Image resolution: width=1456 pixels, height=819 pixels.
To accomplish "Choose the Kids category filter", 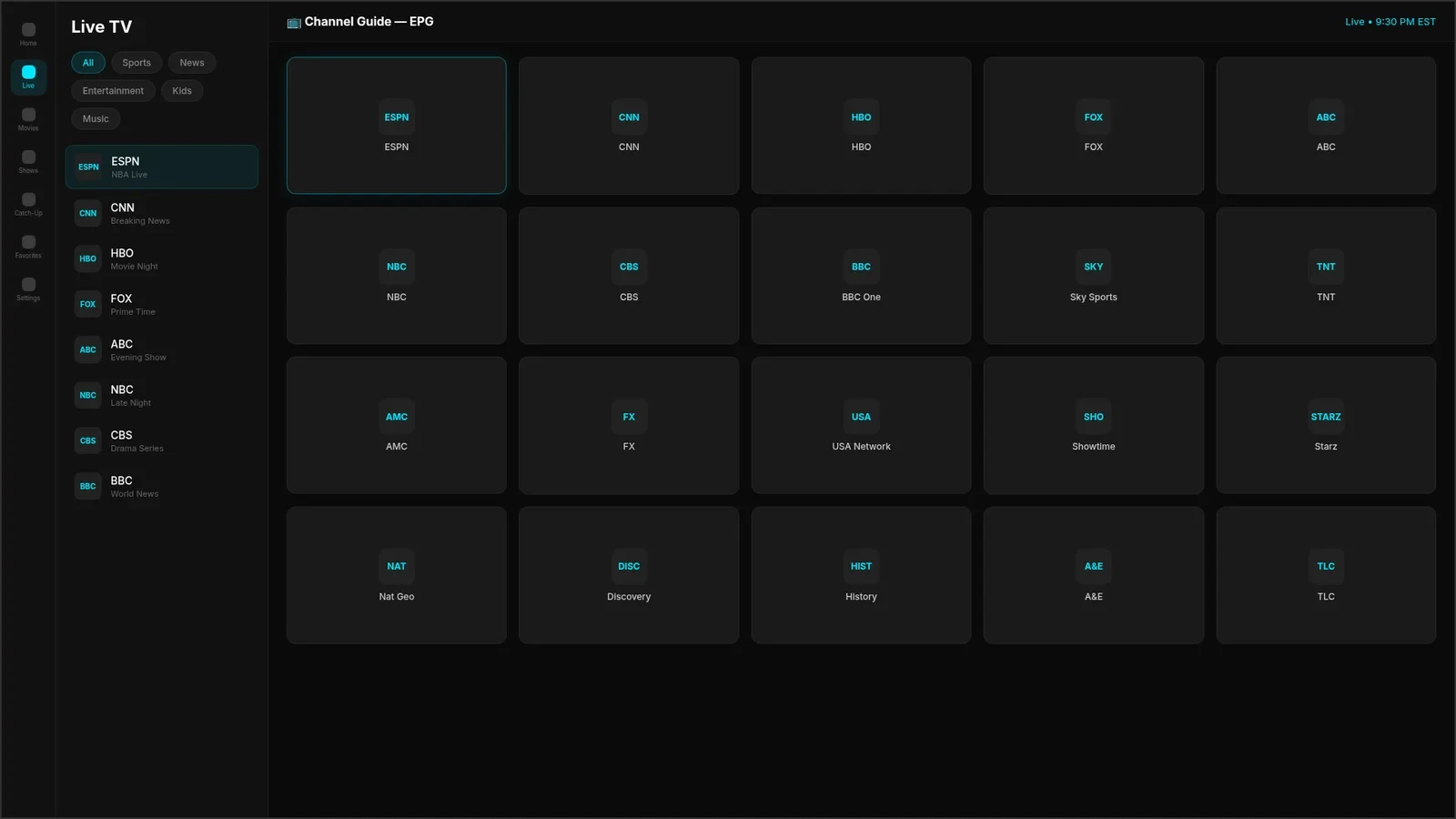I will pyautogui.click(x=182, y=91).
